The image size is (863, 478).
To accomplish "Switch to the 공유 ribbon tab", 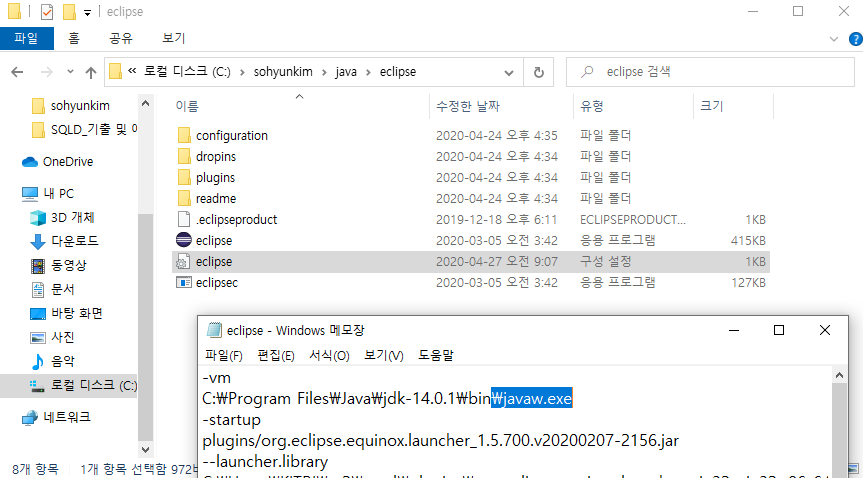I will 121,38.
